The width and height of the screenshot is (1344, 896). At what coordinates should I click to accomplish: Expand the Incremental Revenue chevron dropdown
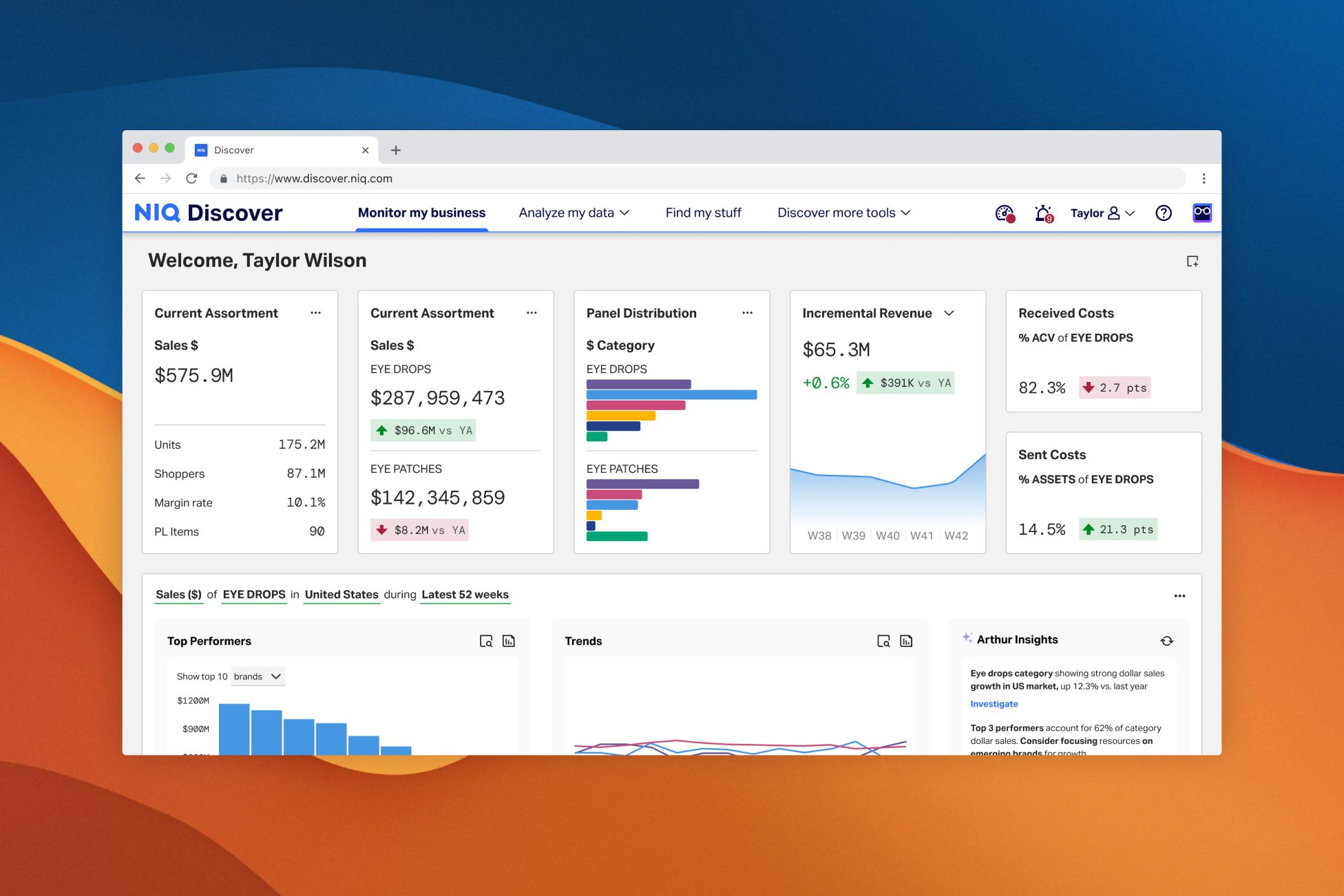pyautogui.click(x=949, y=313)
